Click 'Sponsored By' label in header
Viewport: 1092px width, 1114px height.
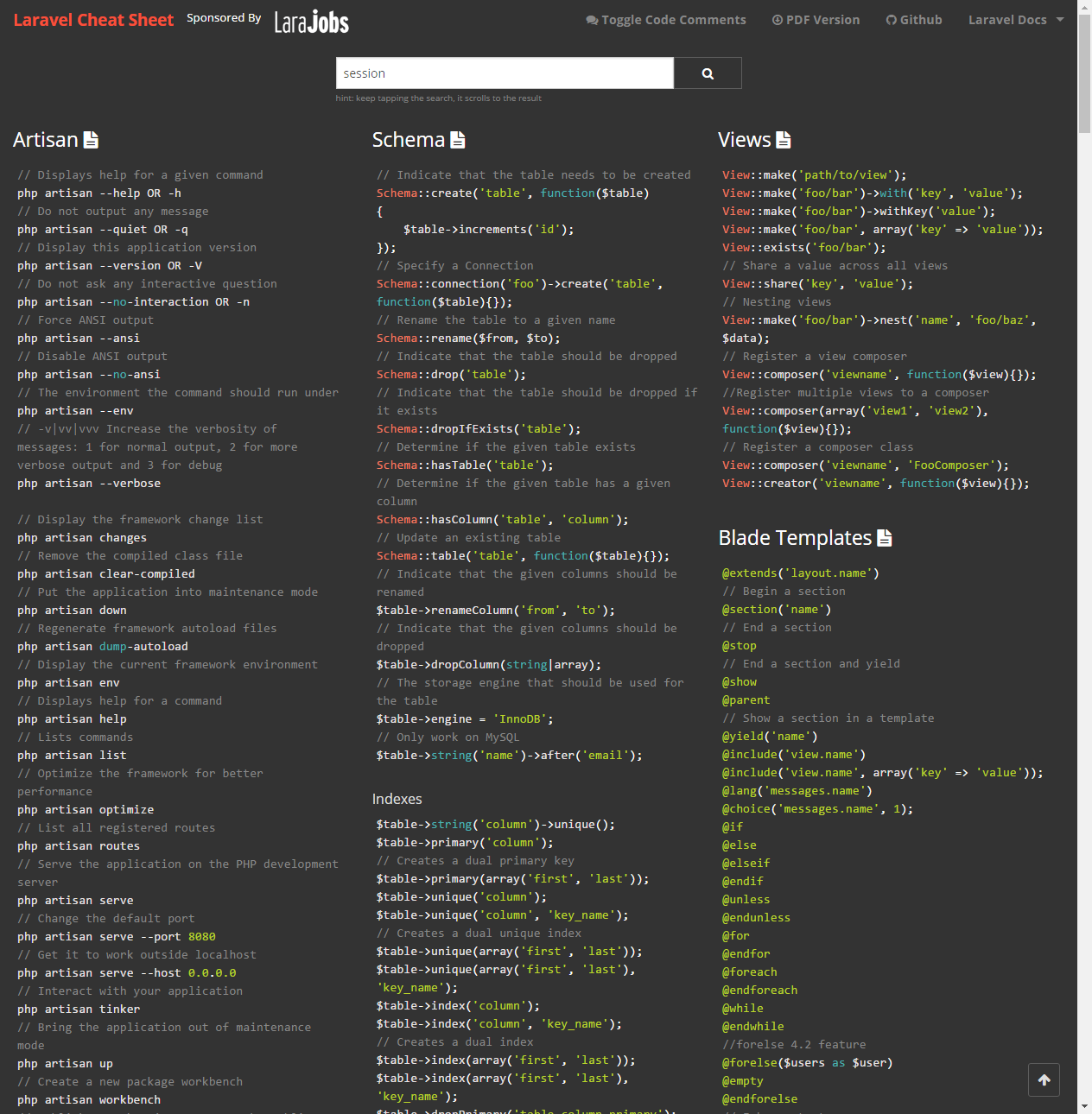pos(224,18)
